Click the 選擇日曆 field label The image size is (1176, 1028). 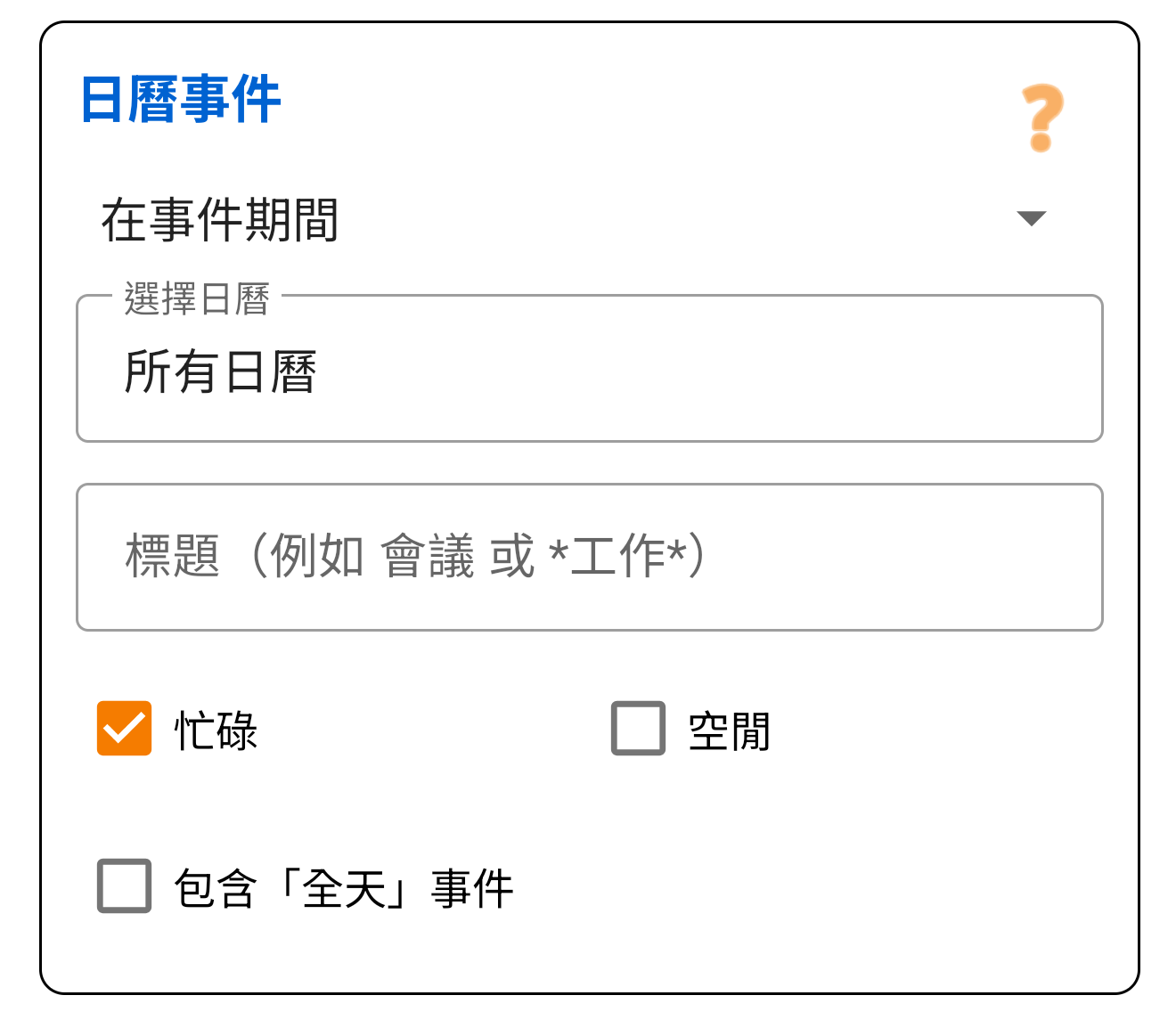(198, 299)
